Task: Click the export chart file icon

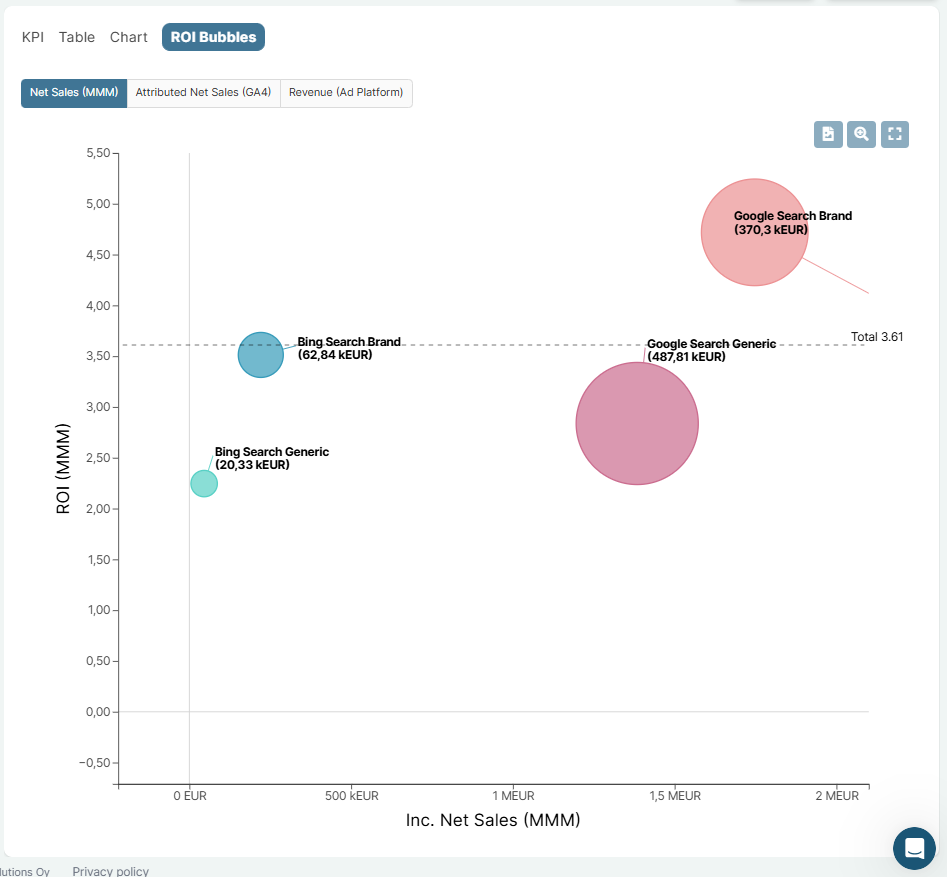Action: pos(828,134)
